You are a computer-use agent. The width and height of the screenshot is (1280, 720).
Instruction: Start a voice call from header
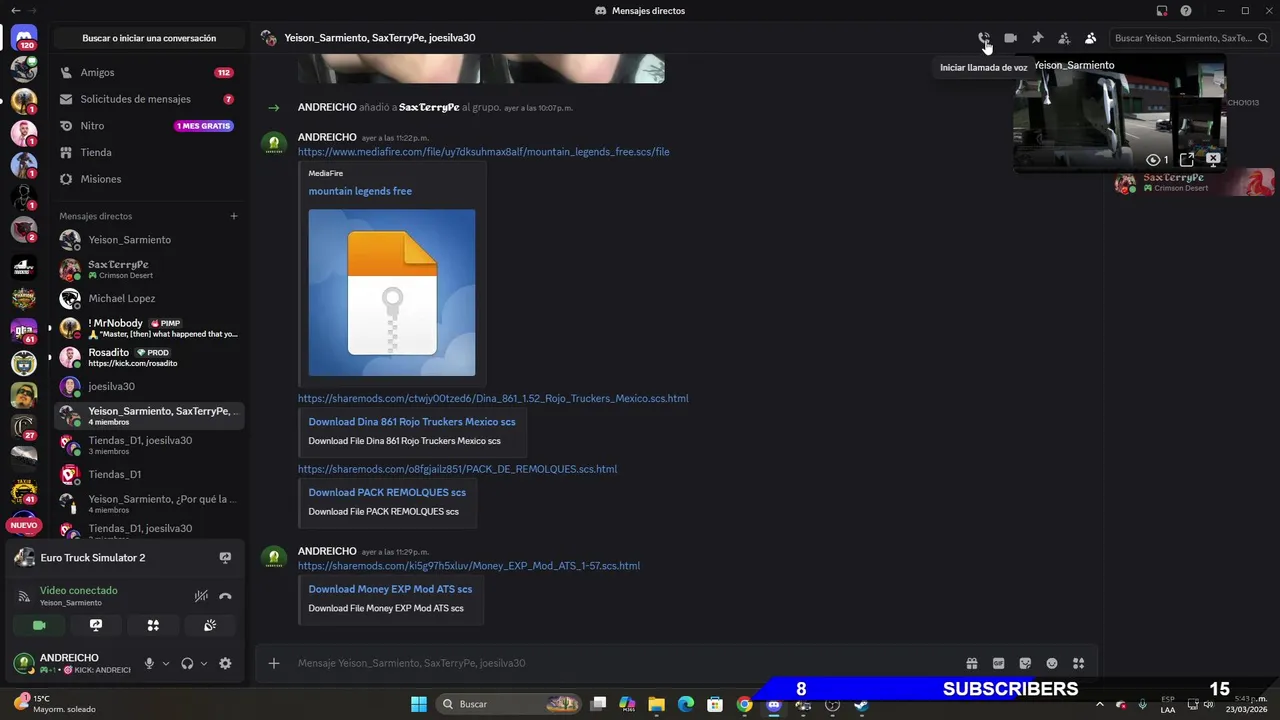pyautogui.click(x=984, y=38)
